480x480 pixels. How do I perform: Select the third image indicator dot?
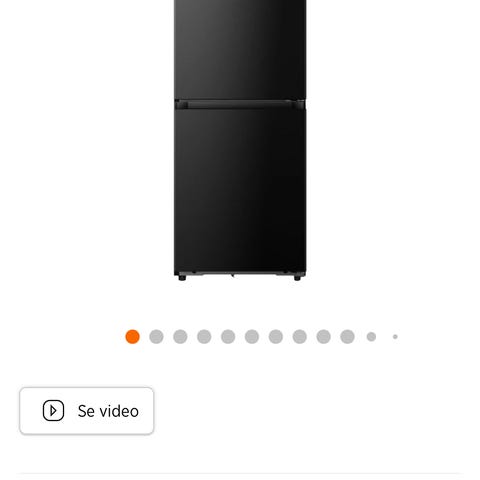point(180,337)
